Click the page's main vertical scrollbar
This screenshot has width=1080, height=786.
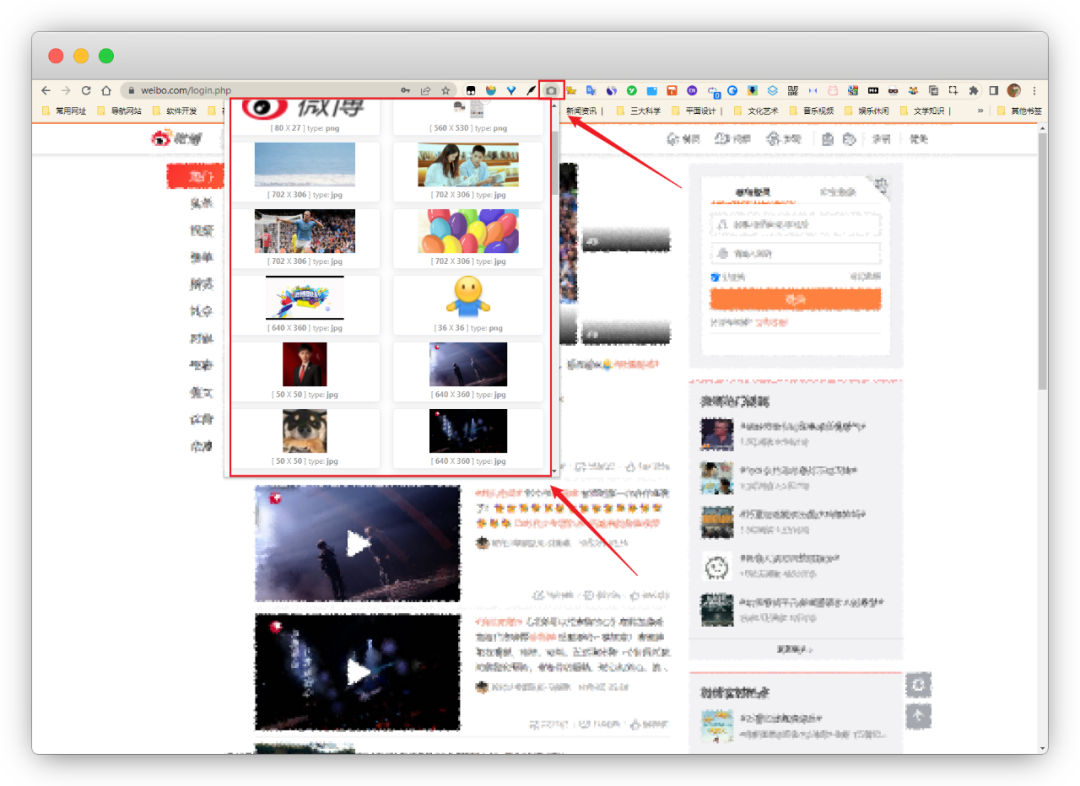(x=1042, y=262)
